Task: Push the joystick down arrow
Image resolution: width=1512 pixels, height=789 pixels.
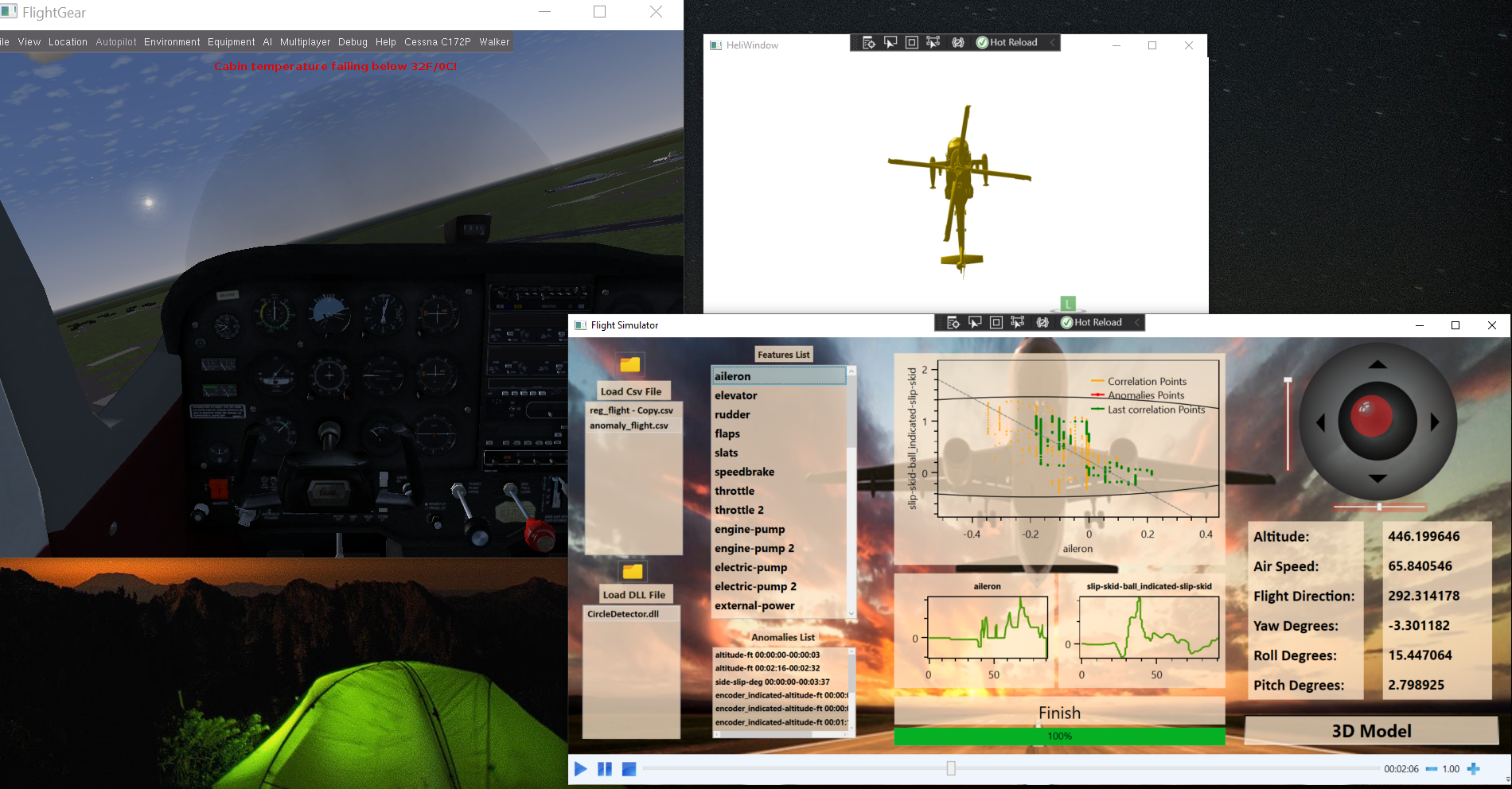Action: 1378,479
